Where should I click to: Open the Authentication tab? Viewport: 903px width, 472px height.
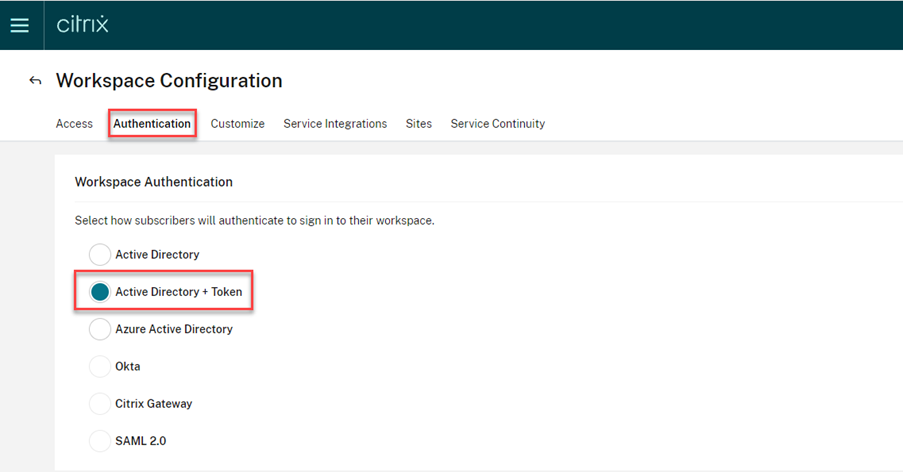tap(152, 124)
